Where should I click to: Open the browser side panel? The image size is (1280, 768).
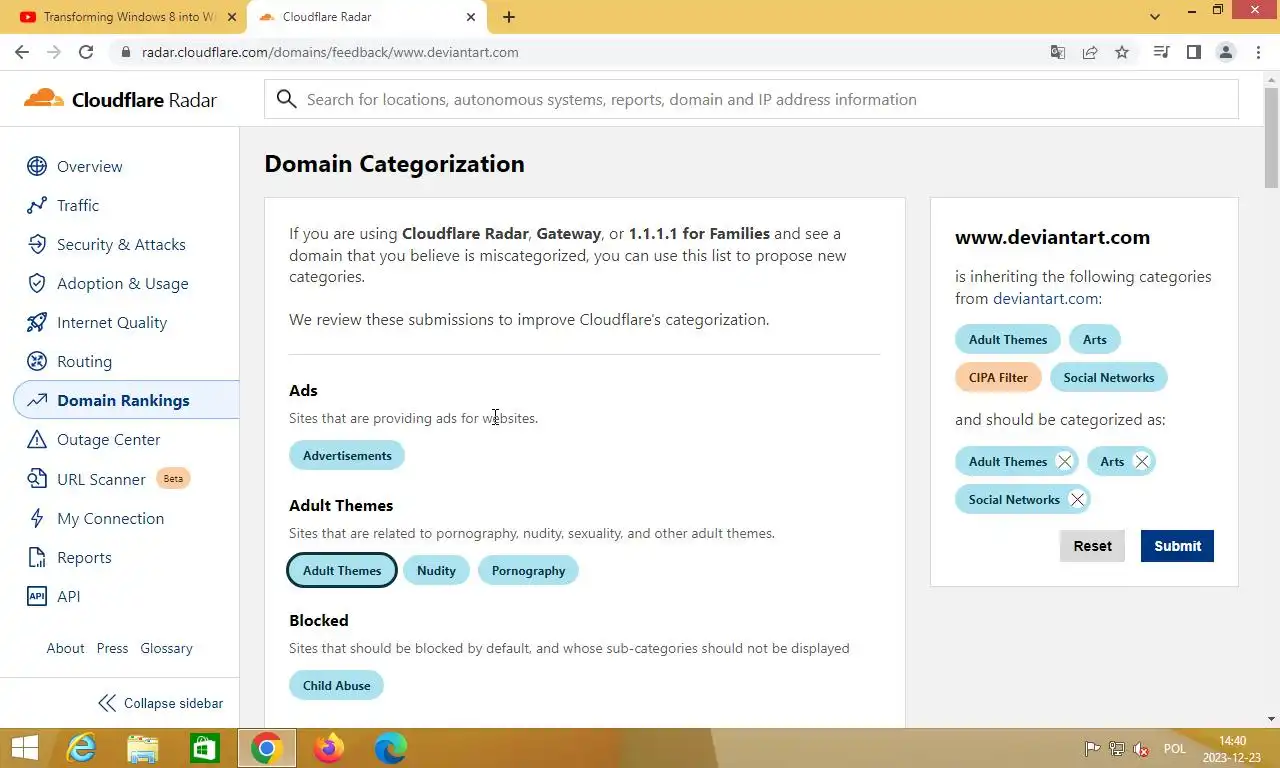(1193, 52)
